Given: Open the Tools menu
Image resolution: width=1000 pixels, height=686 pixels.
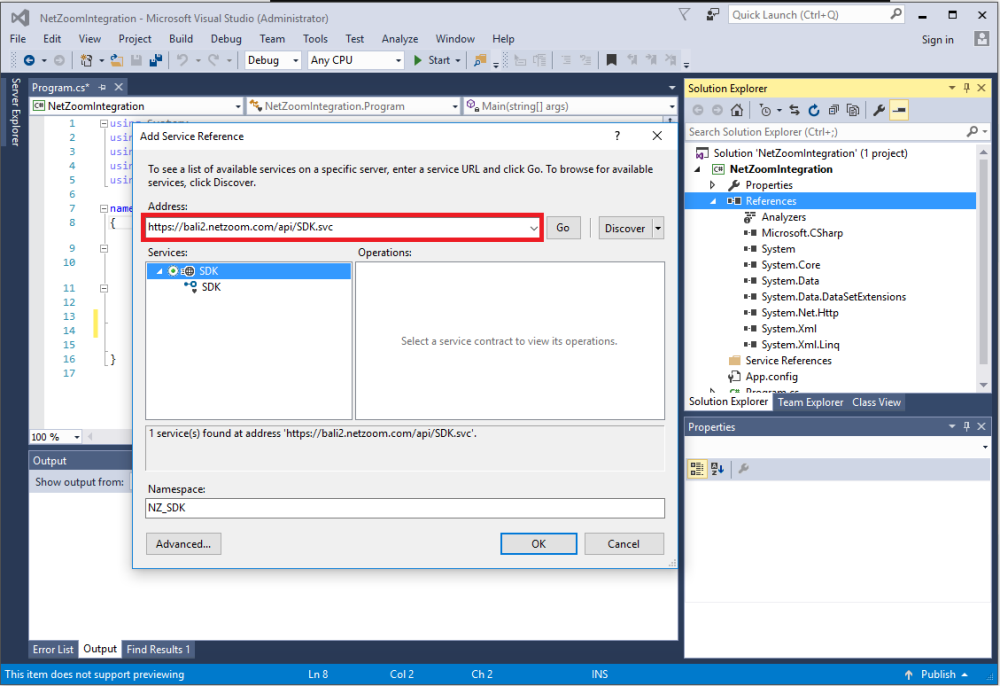Looking at the screenshot, I should tap(315, 39).
